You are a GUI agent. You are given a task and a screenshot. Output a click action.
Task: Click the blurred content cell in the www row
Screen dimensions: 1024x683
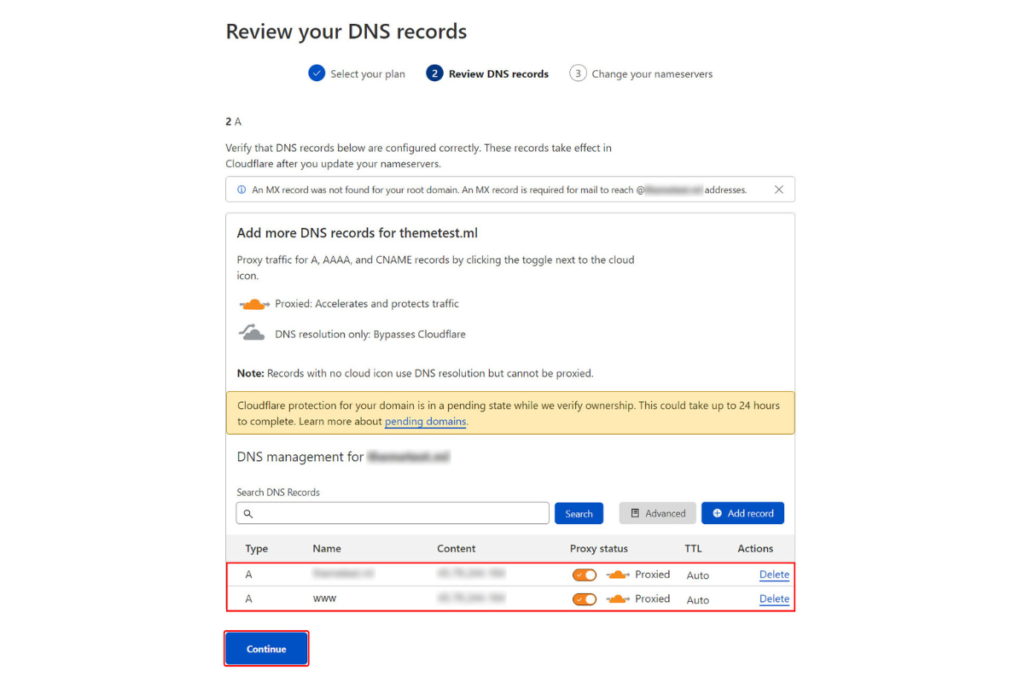tap(471, 598)
